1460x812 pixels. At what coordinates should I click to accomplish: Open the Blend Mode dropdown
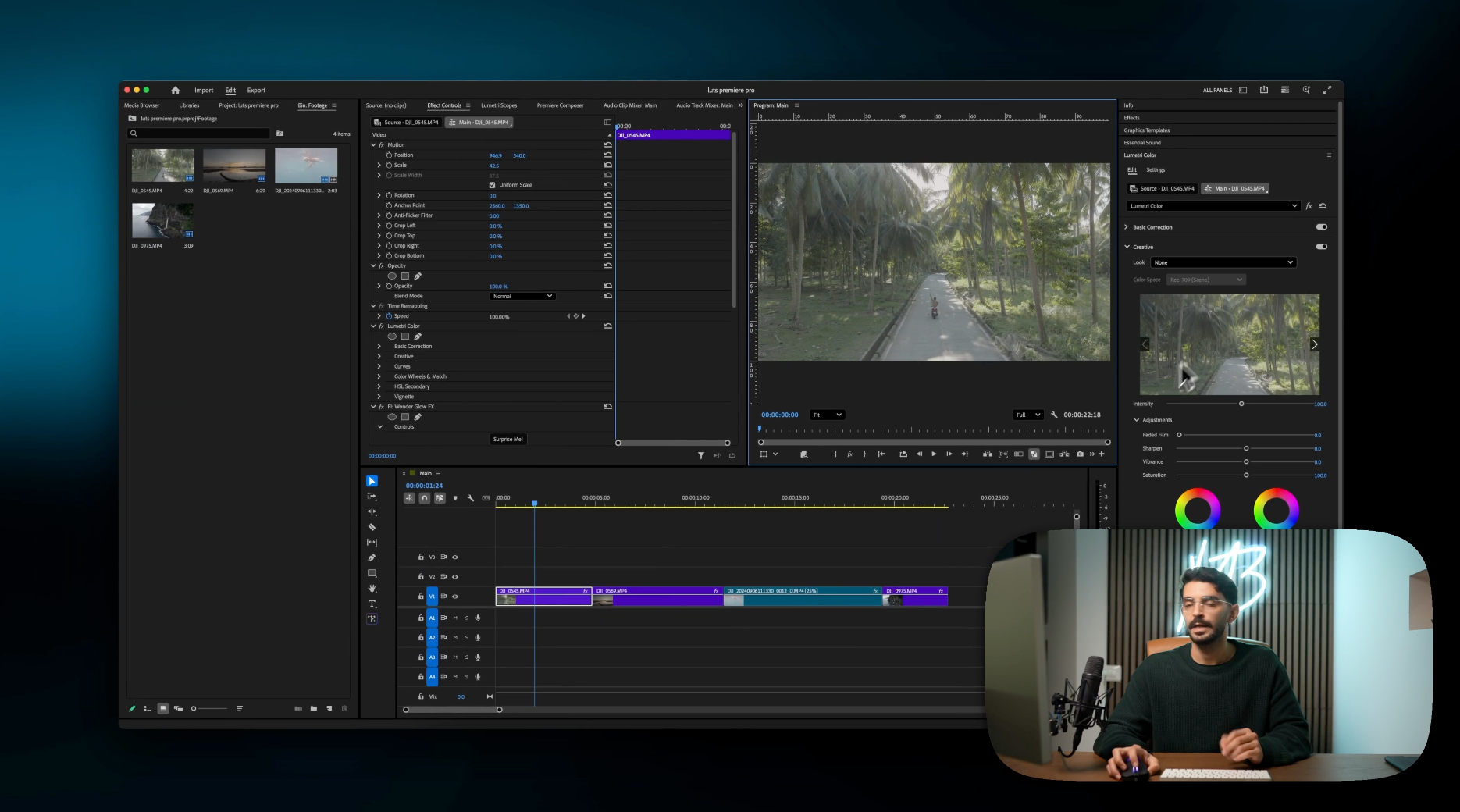click(522, 296)
